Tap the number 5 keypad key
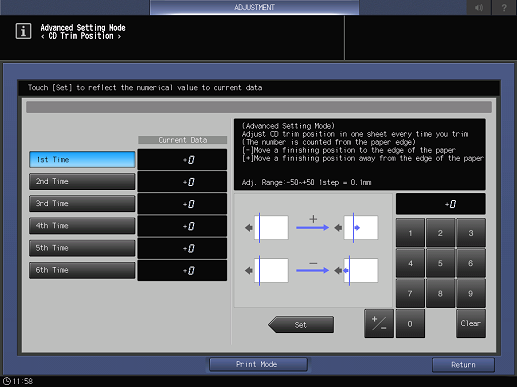Image resolution: width=517 pixels, height=387 pixels. 440,263
